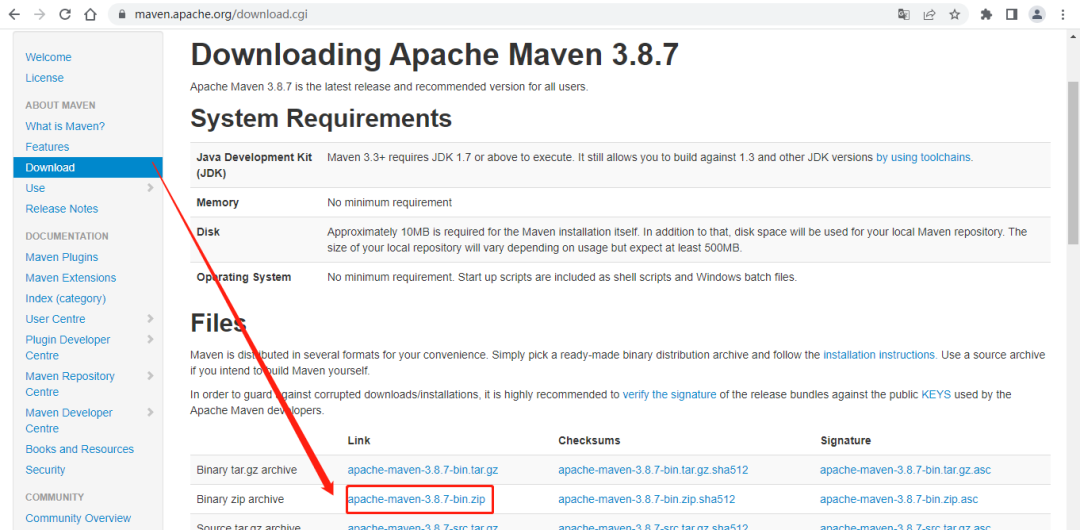Image resolution: width=1080 pixels, height=530 pixels.
Task: Click the 'No minimum requirement' Memory value
Action: click(389, 203)
